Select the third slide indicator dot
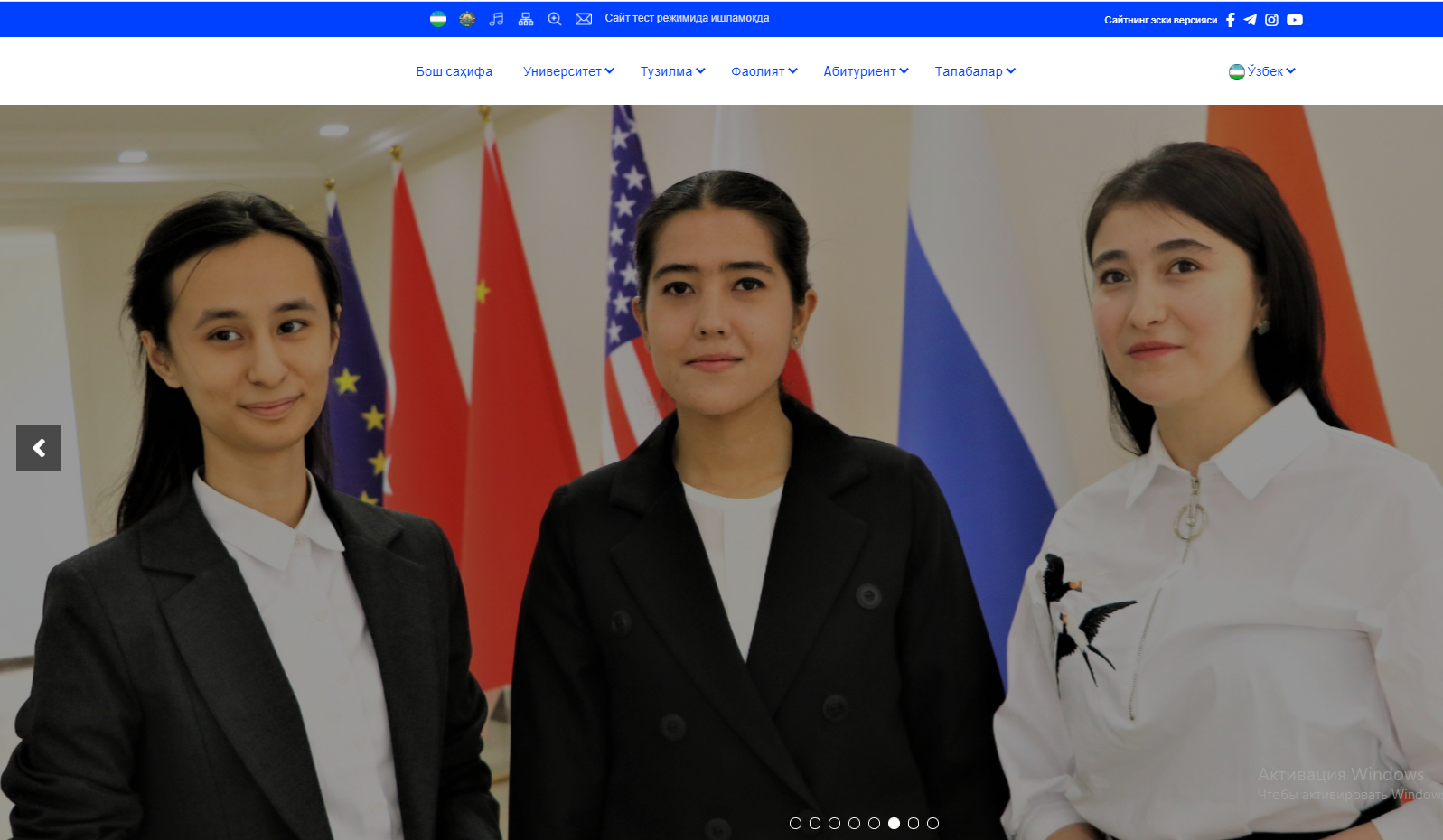 click(835, 823)
